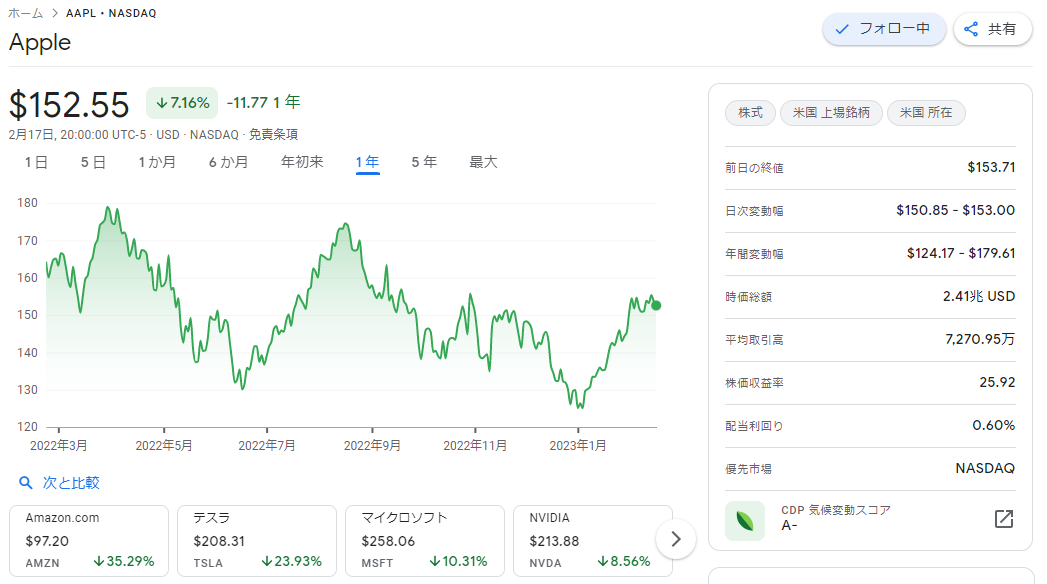This screenshot has height=584, width=1047.
Task: Click the 米国 所在 tag chip
Action: (x=926, y=113)
